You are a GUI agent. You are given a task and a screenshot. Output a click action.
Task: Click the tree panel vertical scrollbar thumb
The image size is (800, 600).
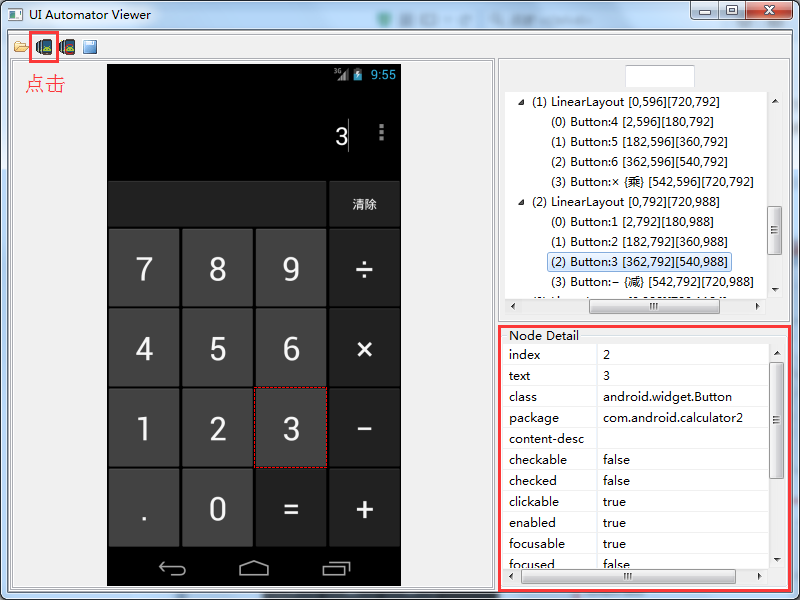tap(774, 230)
